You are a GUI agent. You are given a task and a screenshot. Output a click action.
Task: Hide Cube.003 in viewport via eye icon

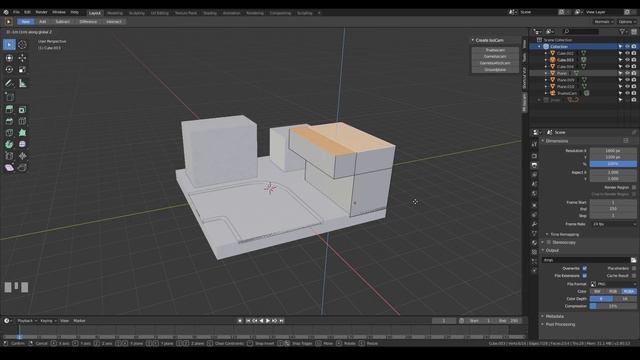click(x=627, y=60)
